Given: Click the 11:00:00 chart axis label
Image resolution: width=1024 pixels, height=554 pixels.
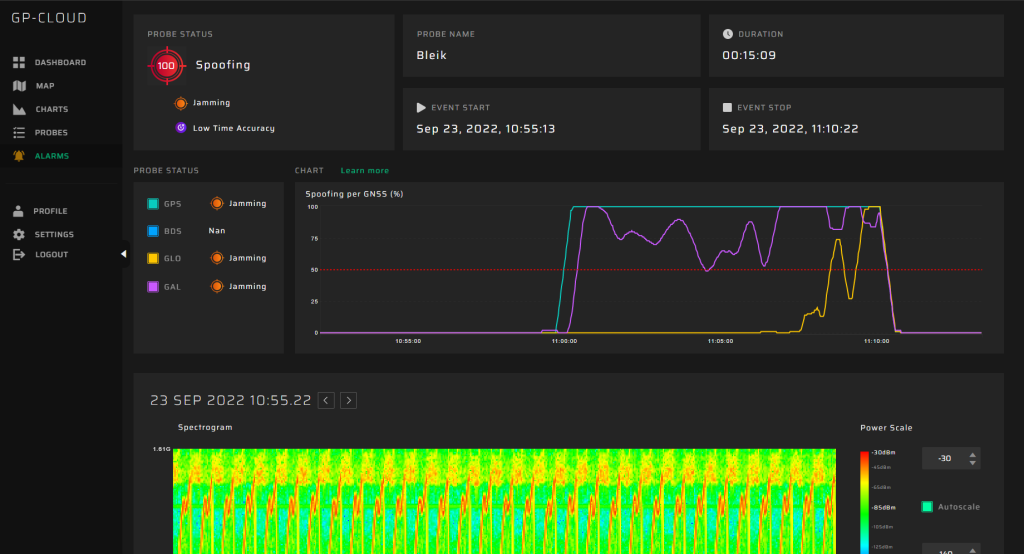Looking at the screenshot, I should (x=564, y=341).
